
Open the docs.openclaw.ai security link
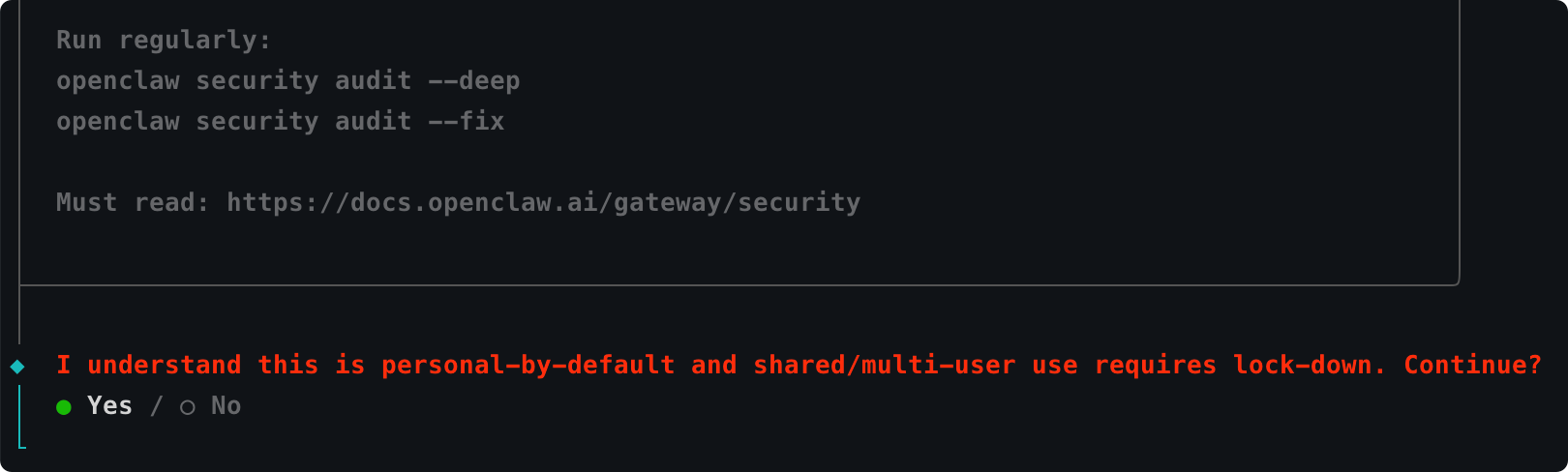[543, 202]
